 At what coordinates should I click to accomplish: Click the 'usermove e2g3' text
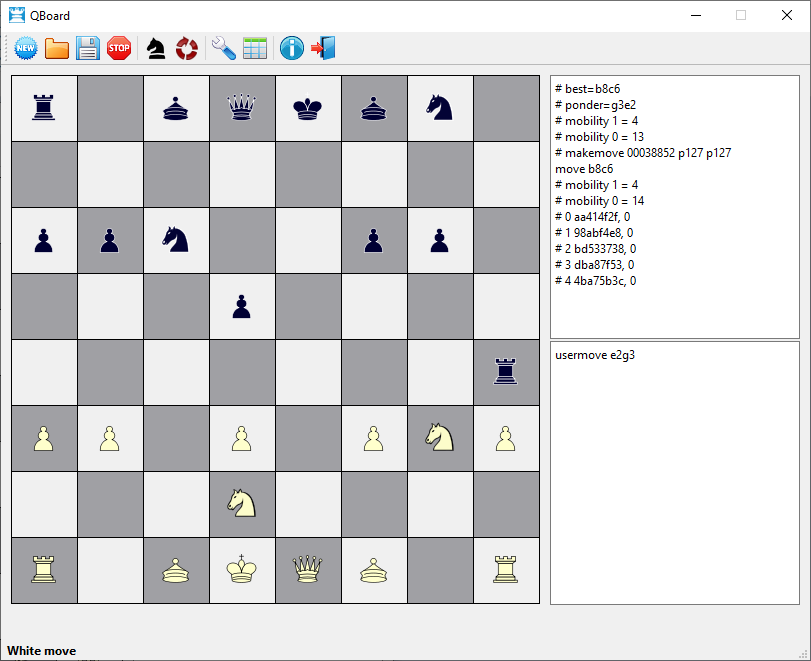point(595,355)
